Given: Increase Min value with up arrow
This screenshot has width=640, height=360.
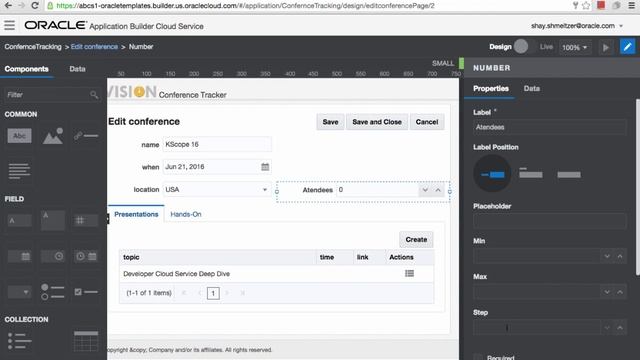Looking at the screenshot, I should click(620, 256).
